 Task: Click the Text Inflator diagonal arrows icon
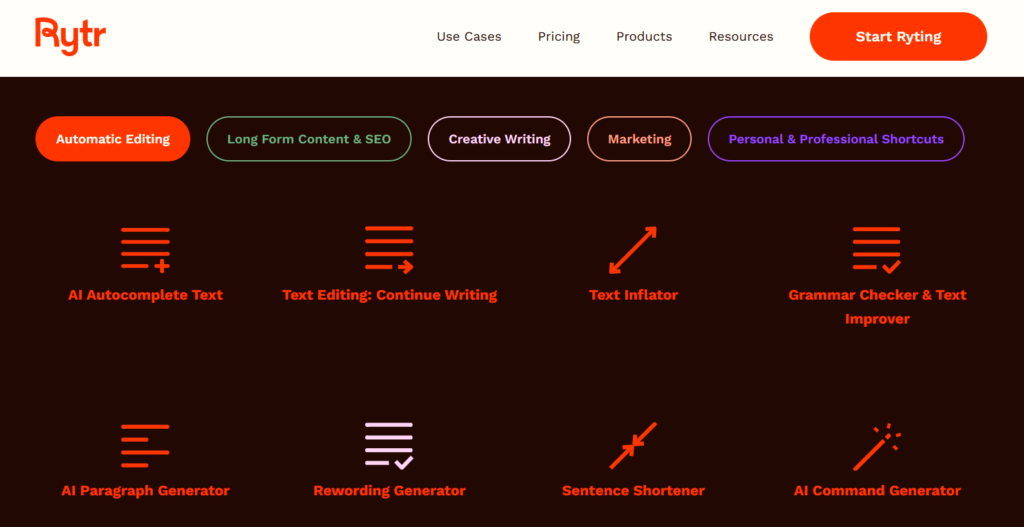click(632, 249)
